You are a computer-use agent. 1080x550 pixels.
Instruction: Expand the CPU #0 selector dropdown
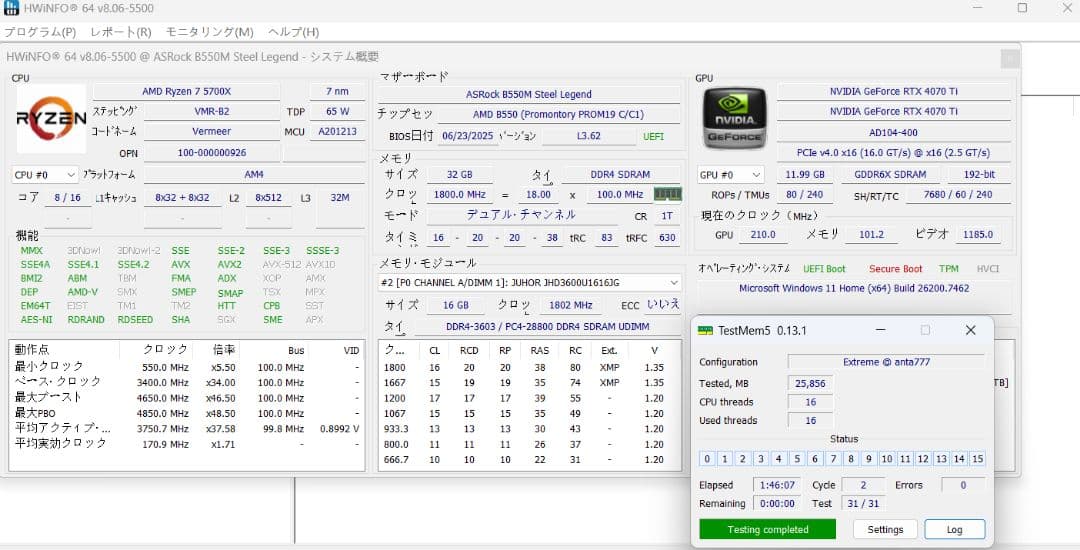click(45, 175)
